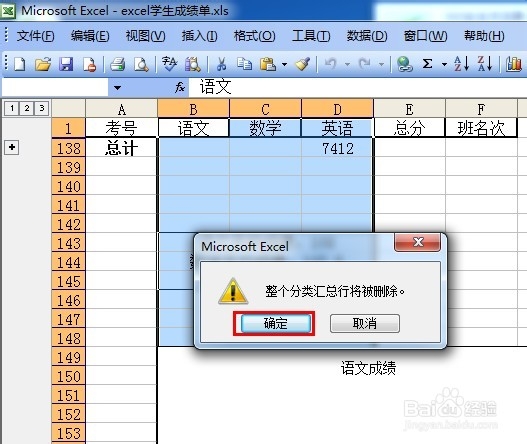Click the 英语 header cell

click(x=337, y=128)
